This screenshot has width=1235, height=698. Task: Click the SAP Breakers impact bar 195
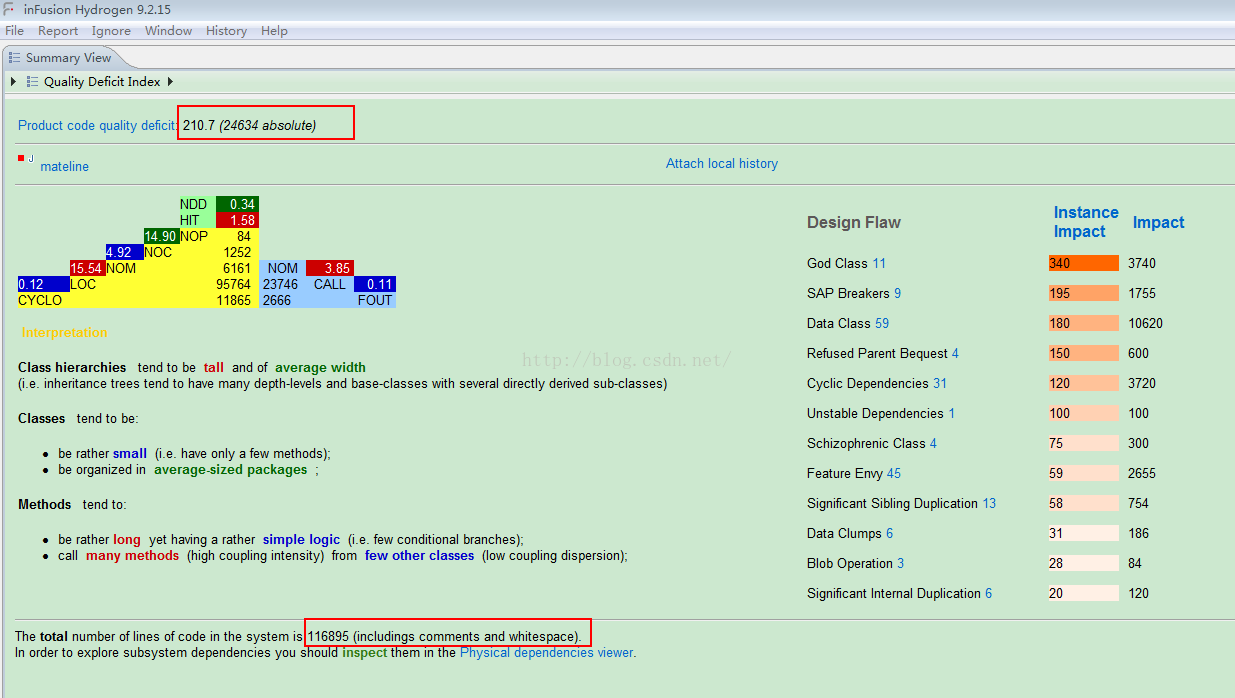coord(1084,293)
